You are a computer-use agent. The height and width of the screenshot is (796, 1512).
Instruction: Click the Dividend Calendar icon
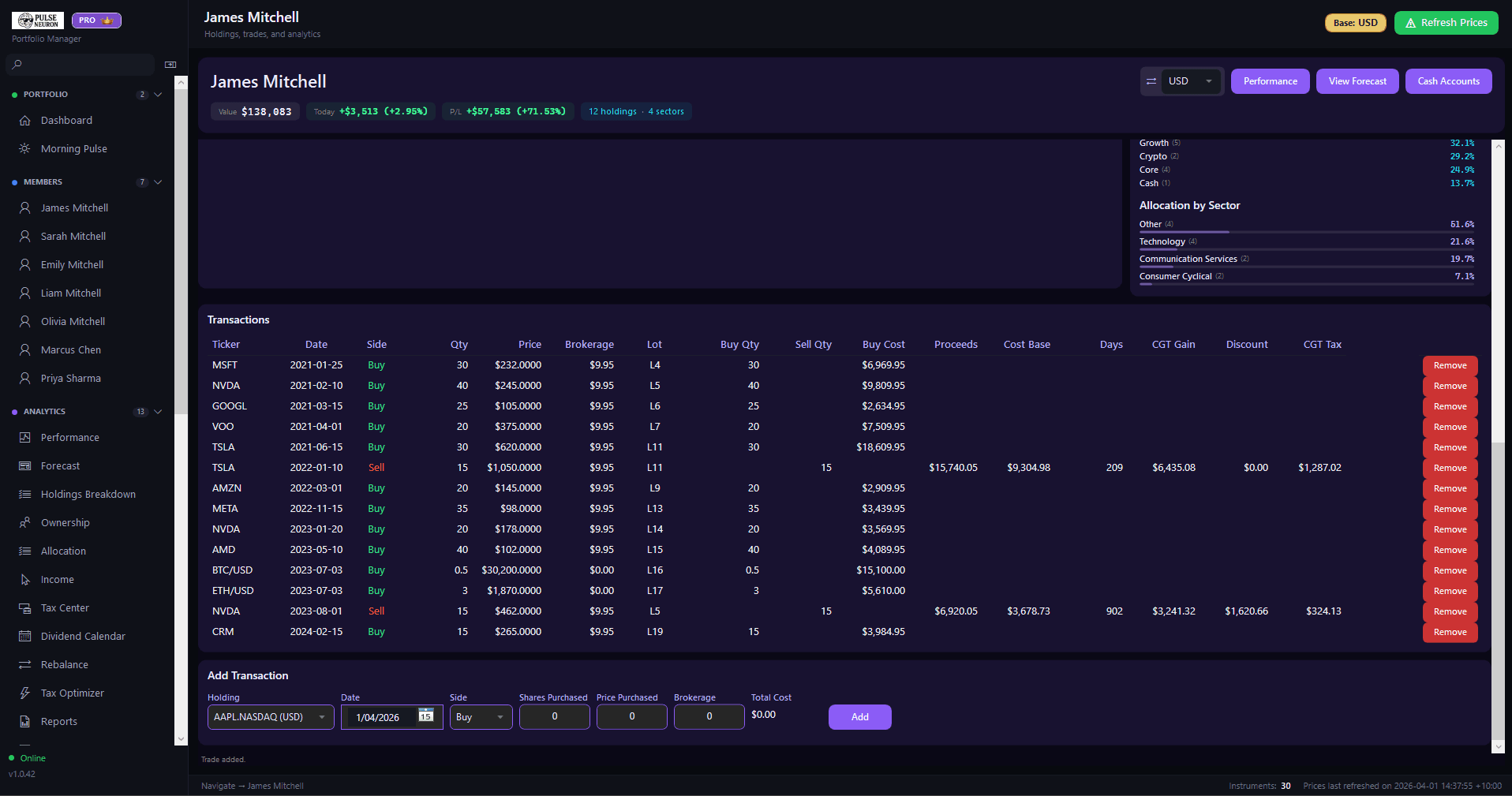click(x=25, y=637)
